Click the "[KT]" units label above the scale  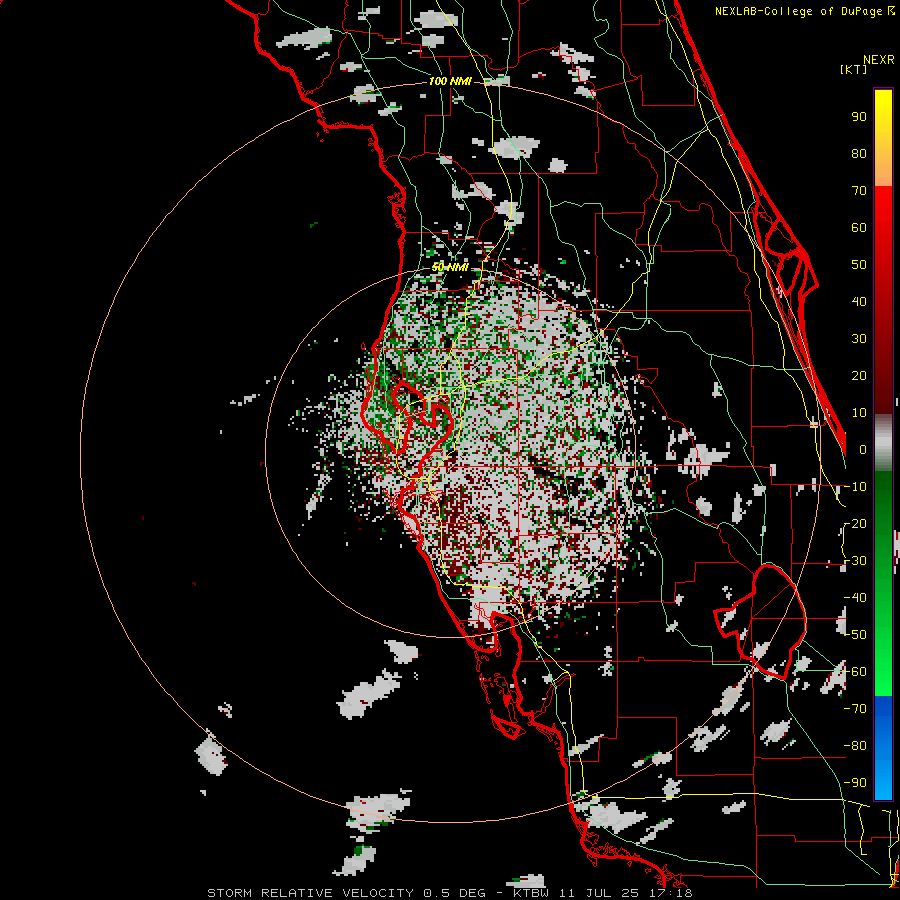click(x=853, y=69)
